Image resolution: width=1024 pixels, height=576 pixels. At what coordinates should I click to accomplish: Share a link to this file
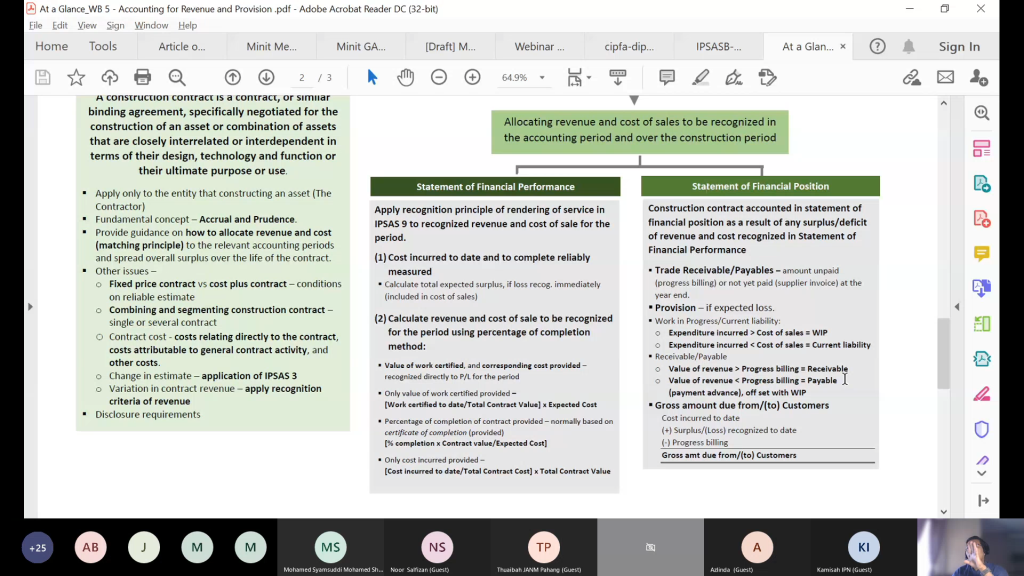(x=912, y=78)
